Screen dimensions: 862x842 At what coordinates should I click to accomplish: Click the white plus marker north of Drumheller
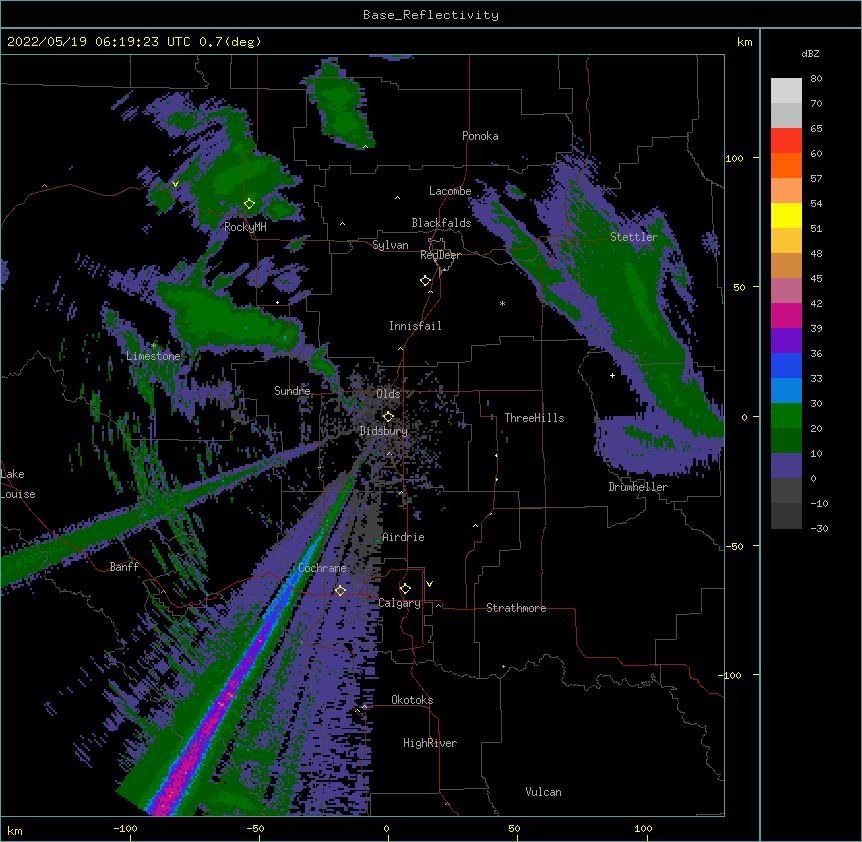point(612,375)
